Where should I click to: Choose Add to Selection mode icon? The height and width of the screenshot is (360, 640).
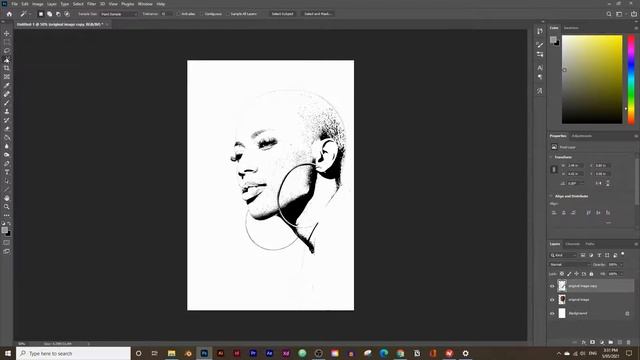(x=49, y=14)
